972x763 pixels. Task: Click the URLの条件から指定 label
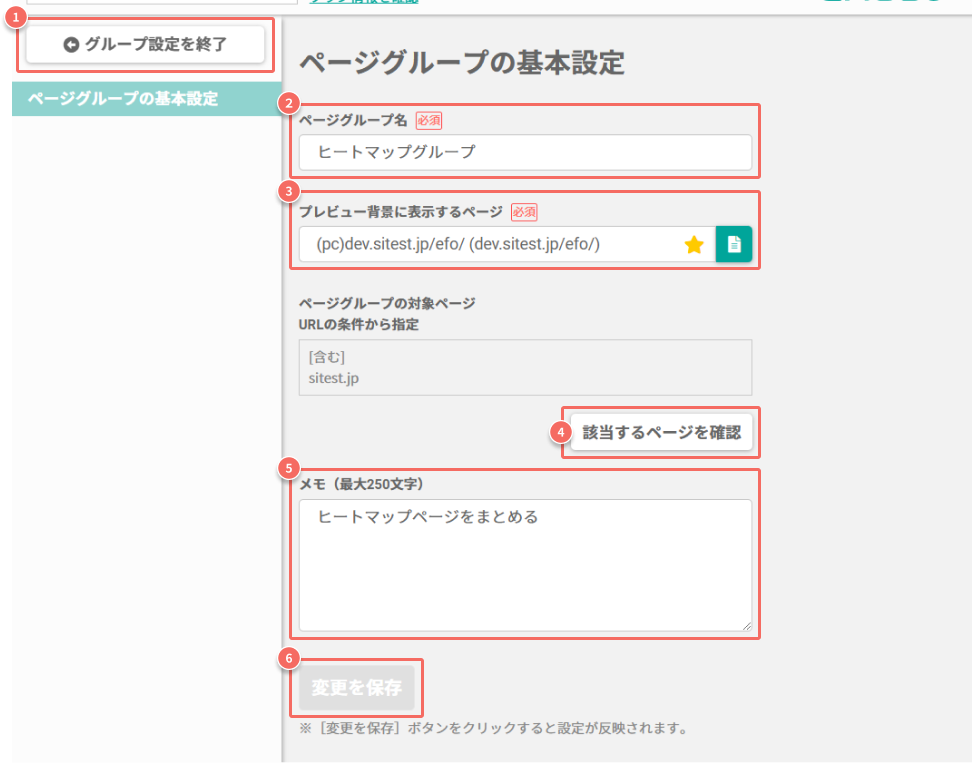(x=358, y=324)
